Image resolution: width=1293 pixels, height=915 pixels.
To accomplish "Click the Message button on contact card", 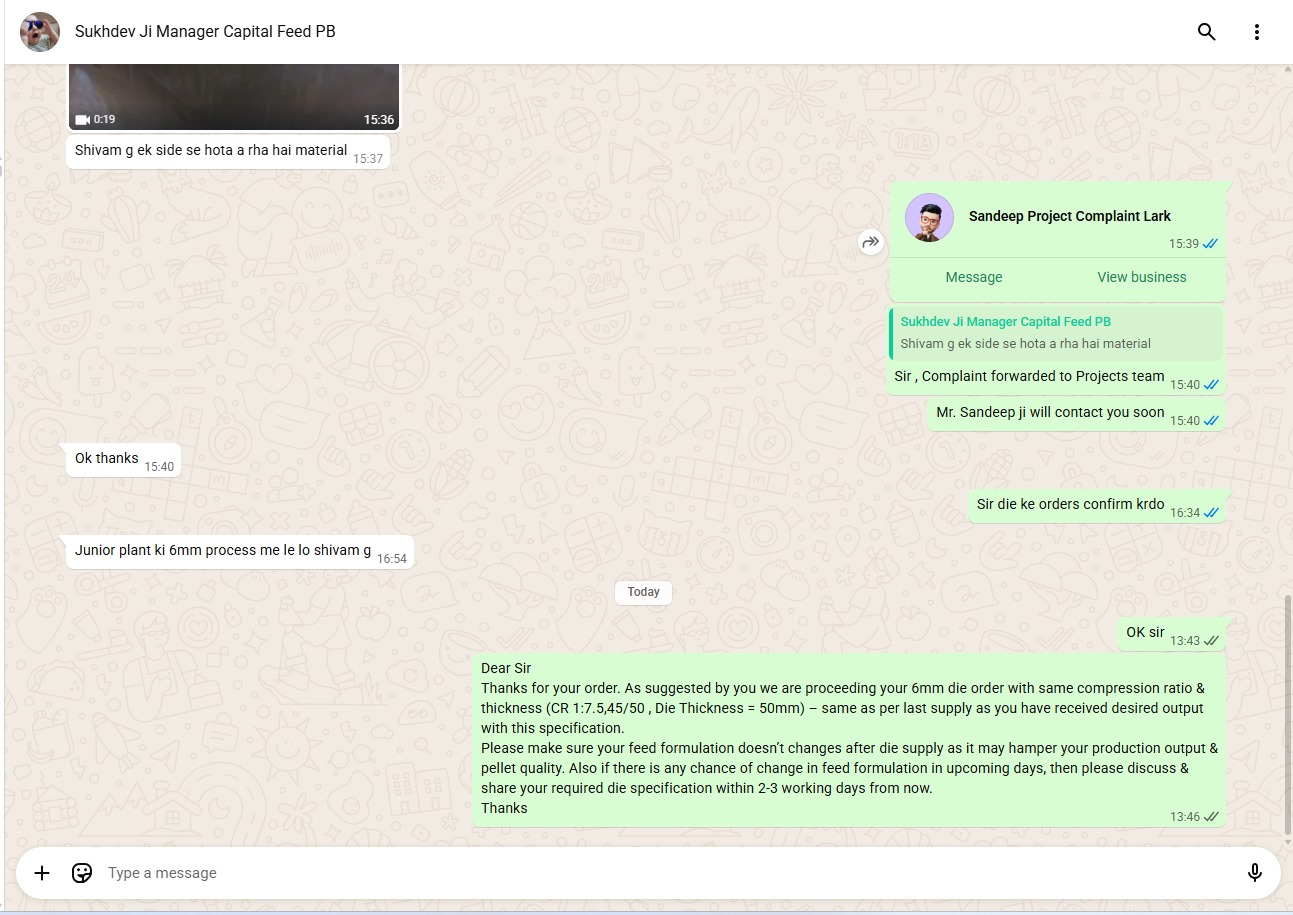I will 973,277.
